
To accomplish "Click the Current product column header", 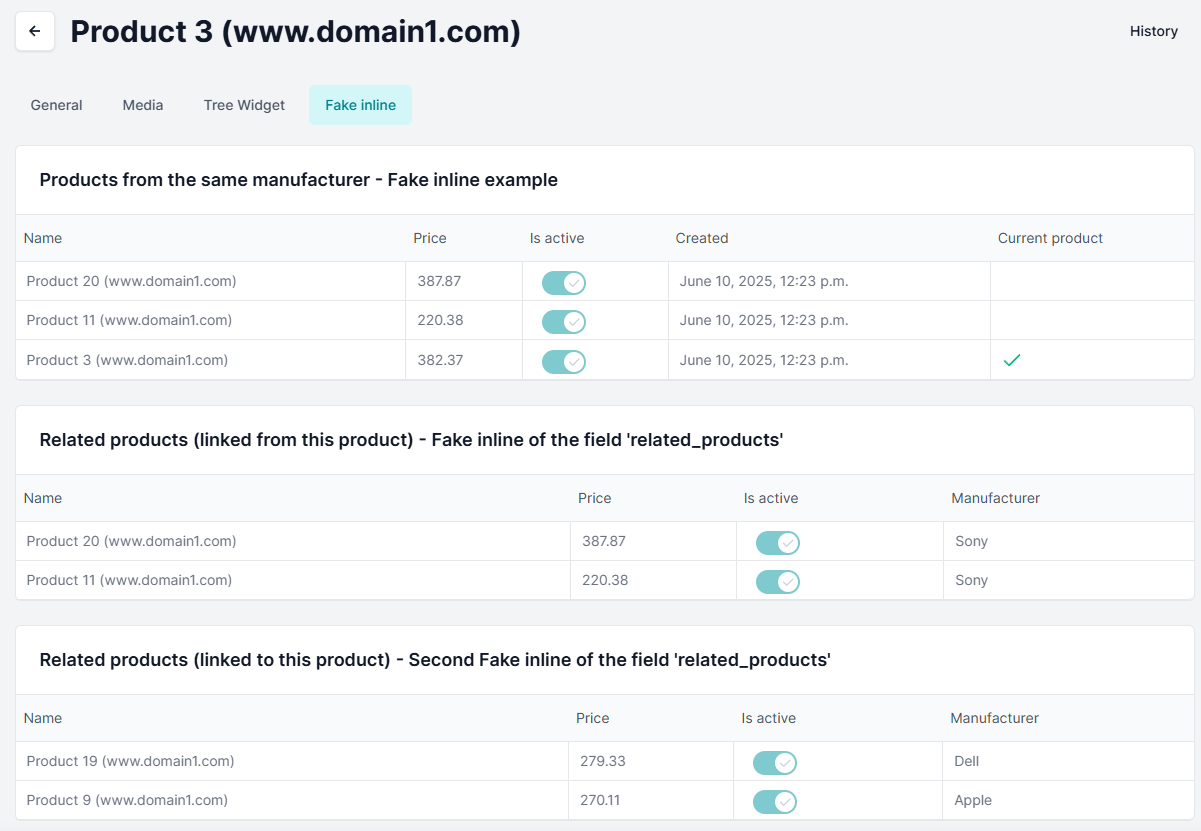I will (1050, 238).
